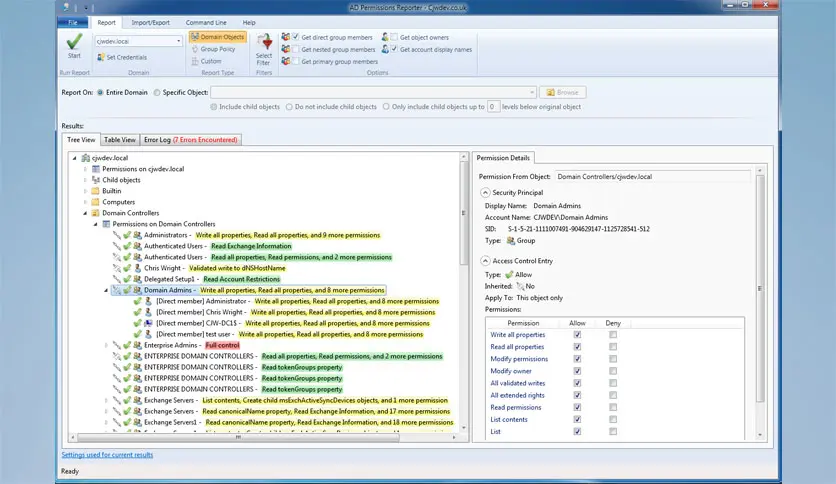
Task: Toggle Get direct group members checkbox
Action: pyautogui.click(x=296, y=37)
